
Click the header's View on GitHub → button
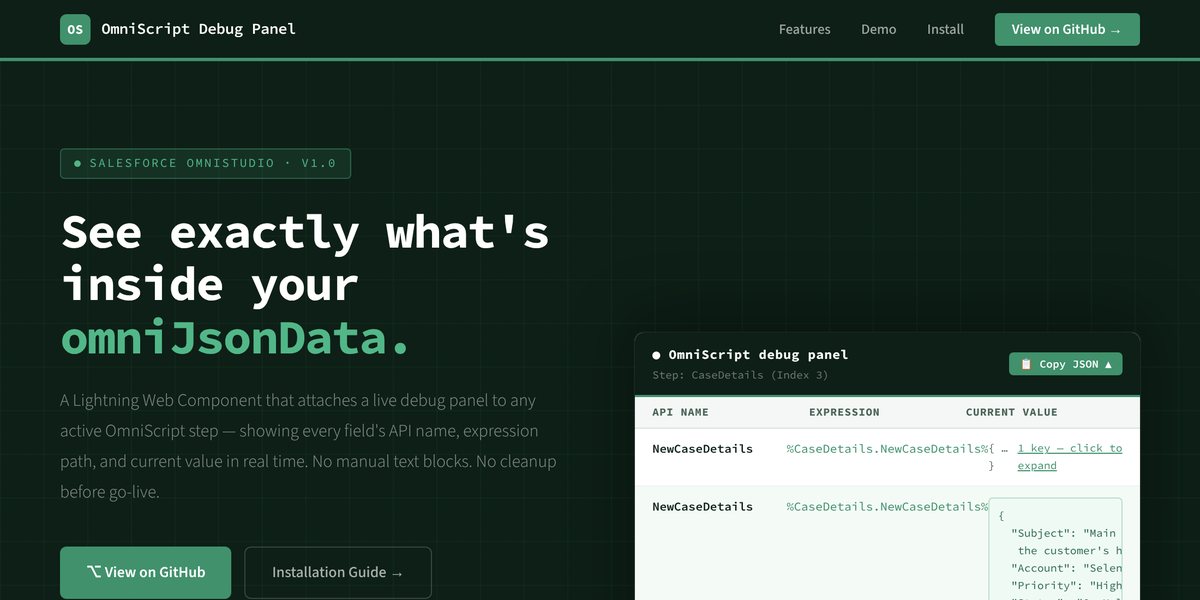click(x=1067, y=29)
